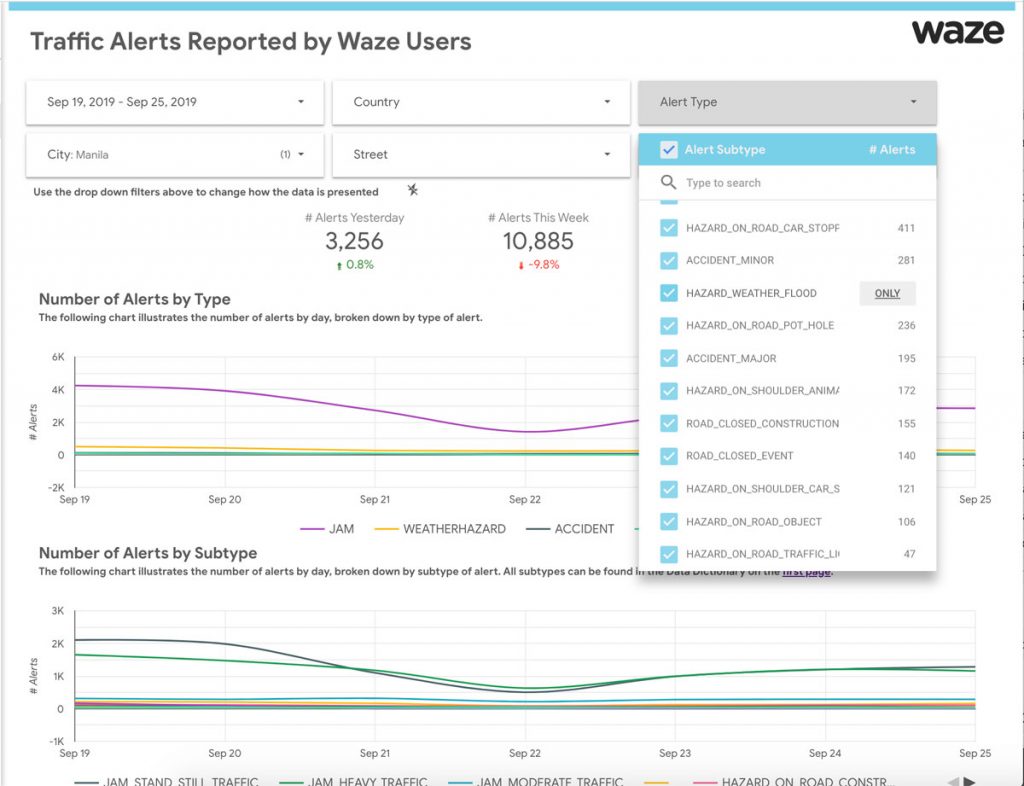This screenshot has height=786, width=1024.
Task: Click the Waze logo
Action: 957,32
